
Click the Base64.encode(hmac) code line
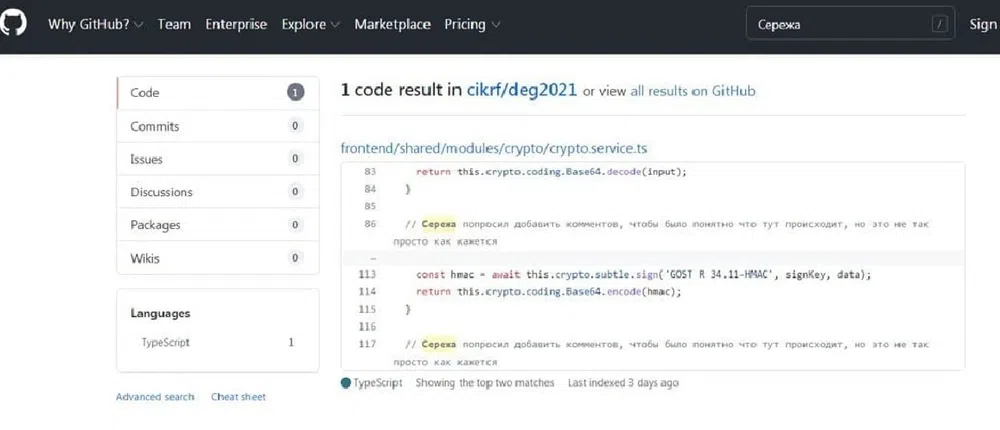click(548, 292)
